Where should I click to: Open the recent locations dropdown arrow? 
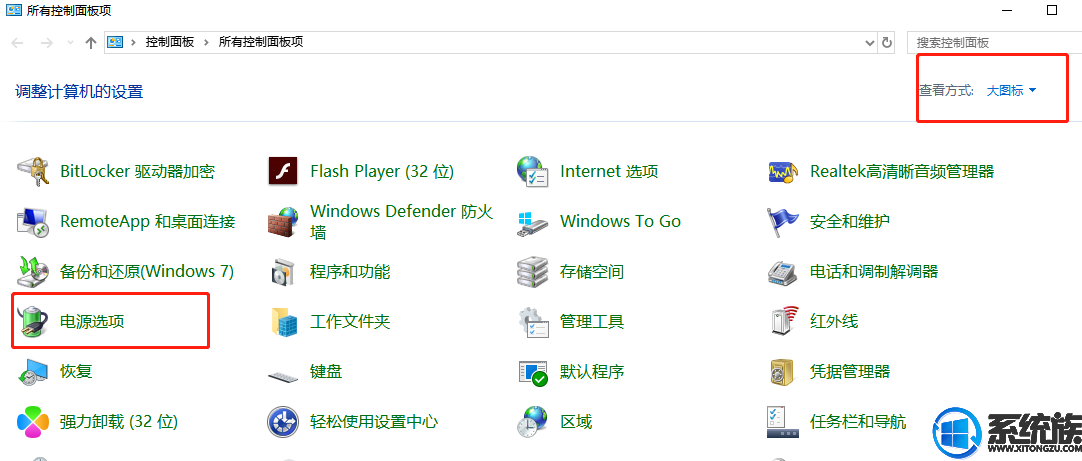tap(70, 43)
